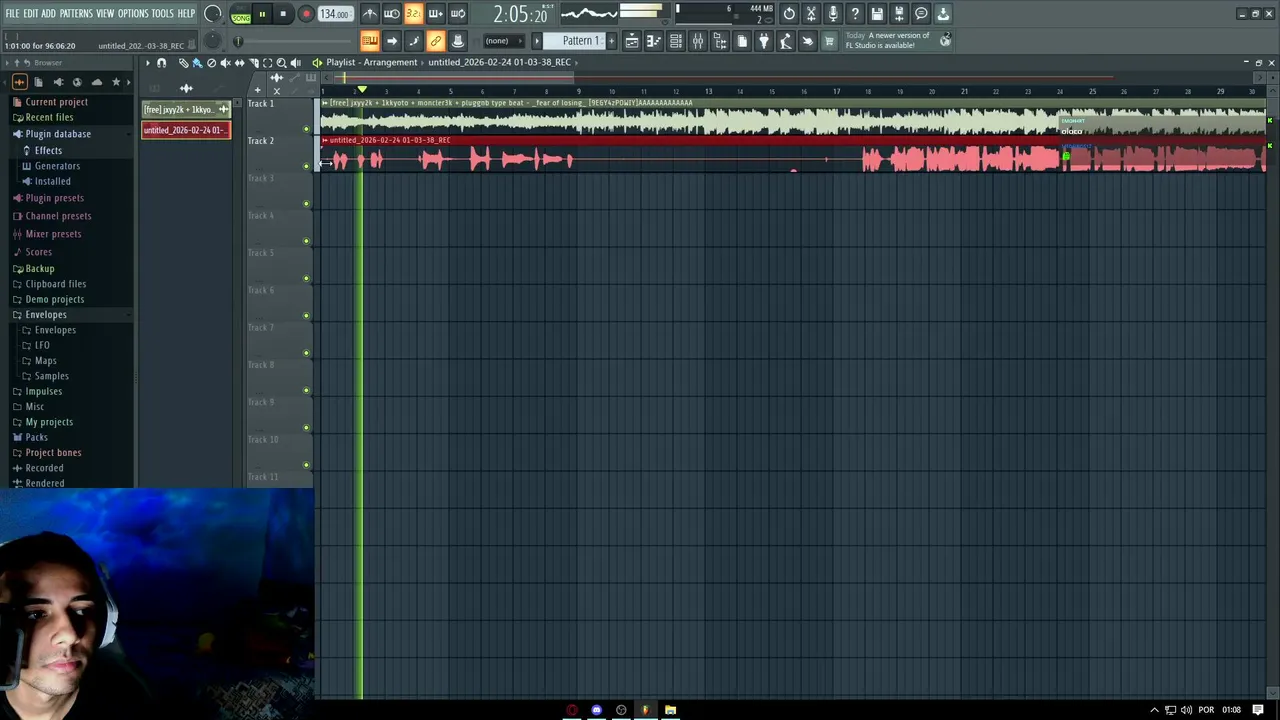The width and height of the screenshot is (1280, 720).
Task: Open the help question mark icon
Action: pos(855,14)
